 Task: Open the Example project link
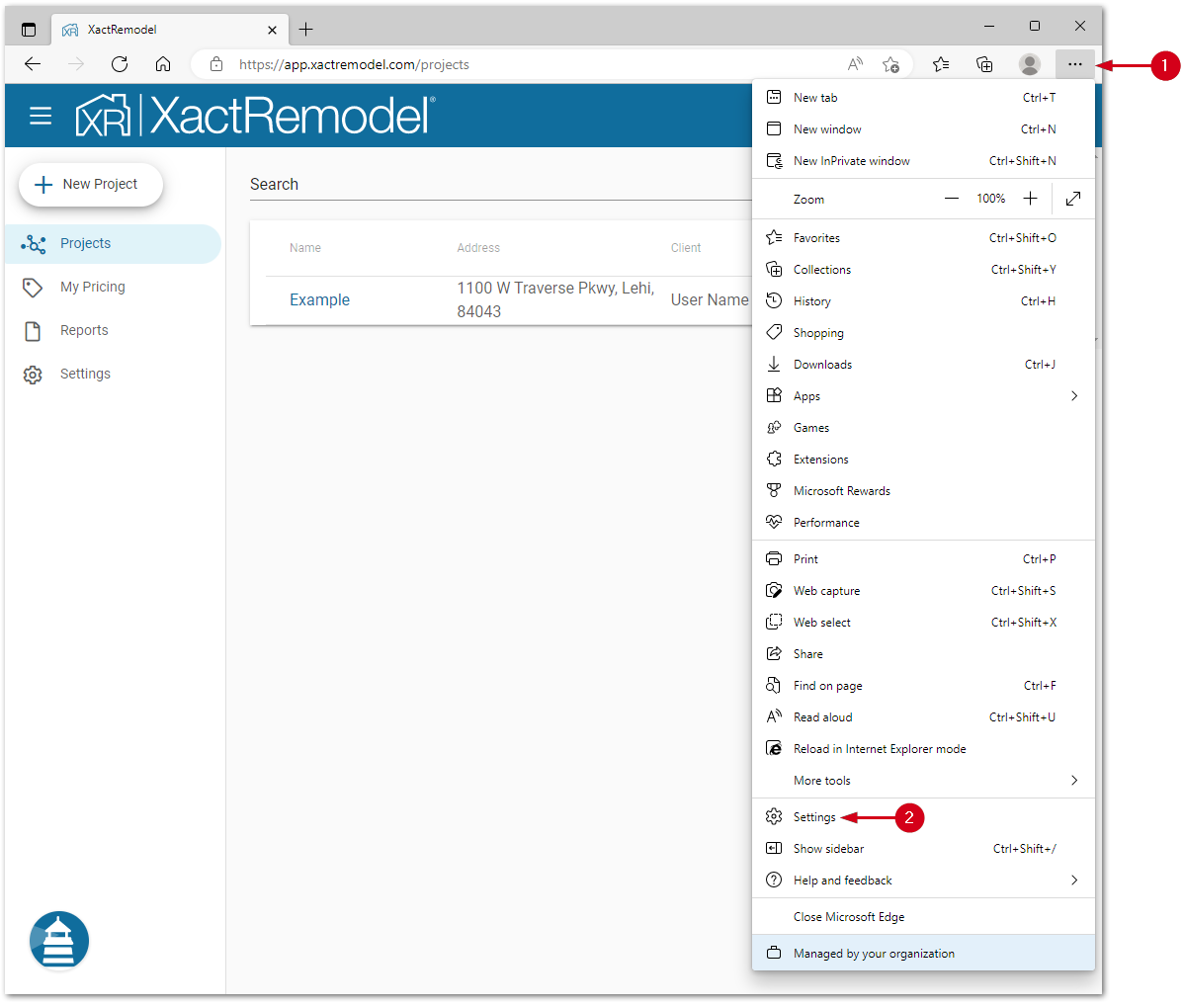319,298
